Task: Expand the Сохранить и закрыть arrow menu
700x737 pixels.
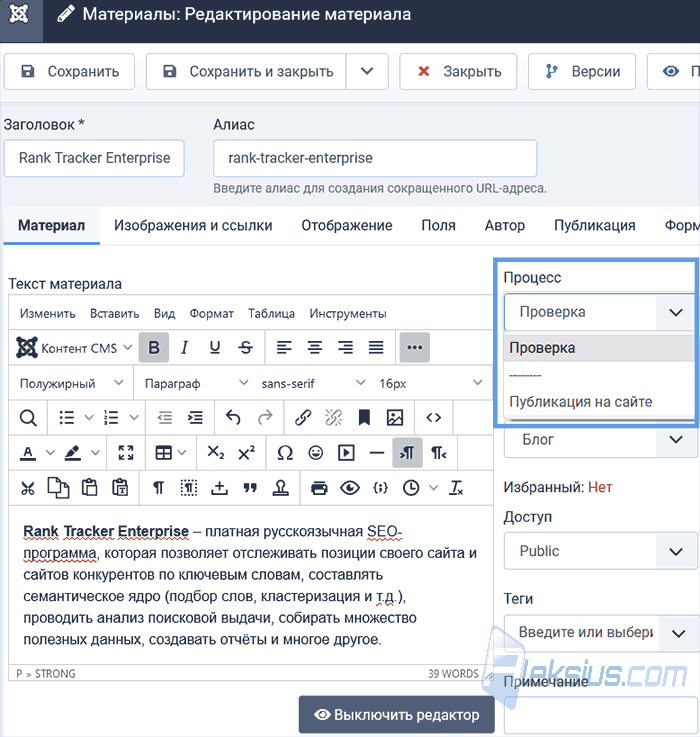Action: (x=367, y=71)
